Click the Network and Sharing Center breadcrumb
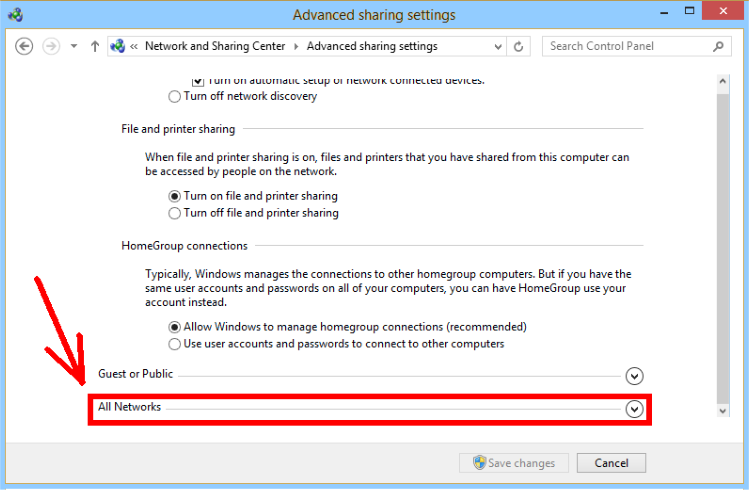Screen dimensions: 749x490 pos(215,46)
